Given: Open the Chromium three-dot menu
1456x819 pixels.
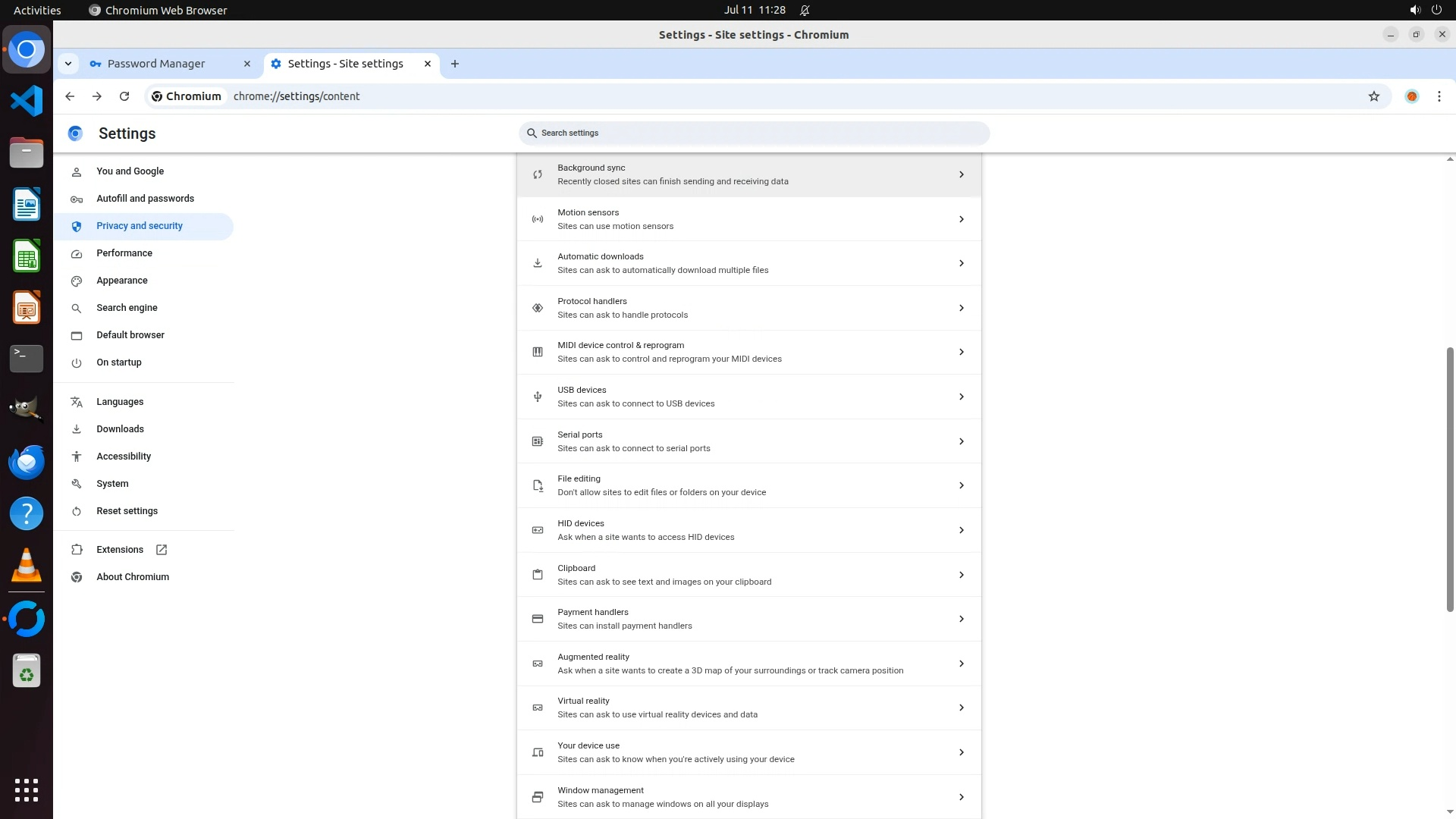Looking at the screenshot, I should click(x=1439, y=96).
